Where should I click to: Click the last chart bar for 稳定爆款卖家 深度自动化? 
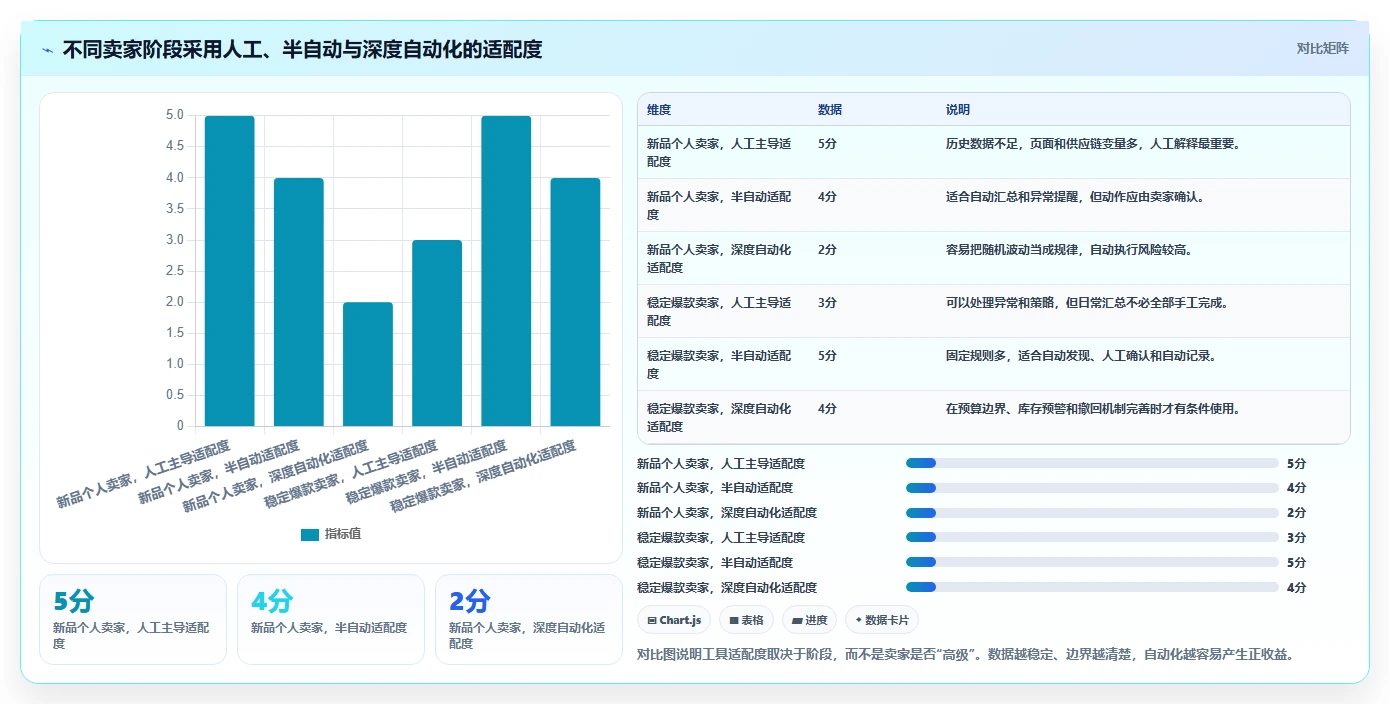pyautogui.click(x=575, y=302)
